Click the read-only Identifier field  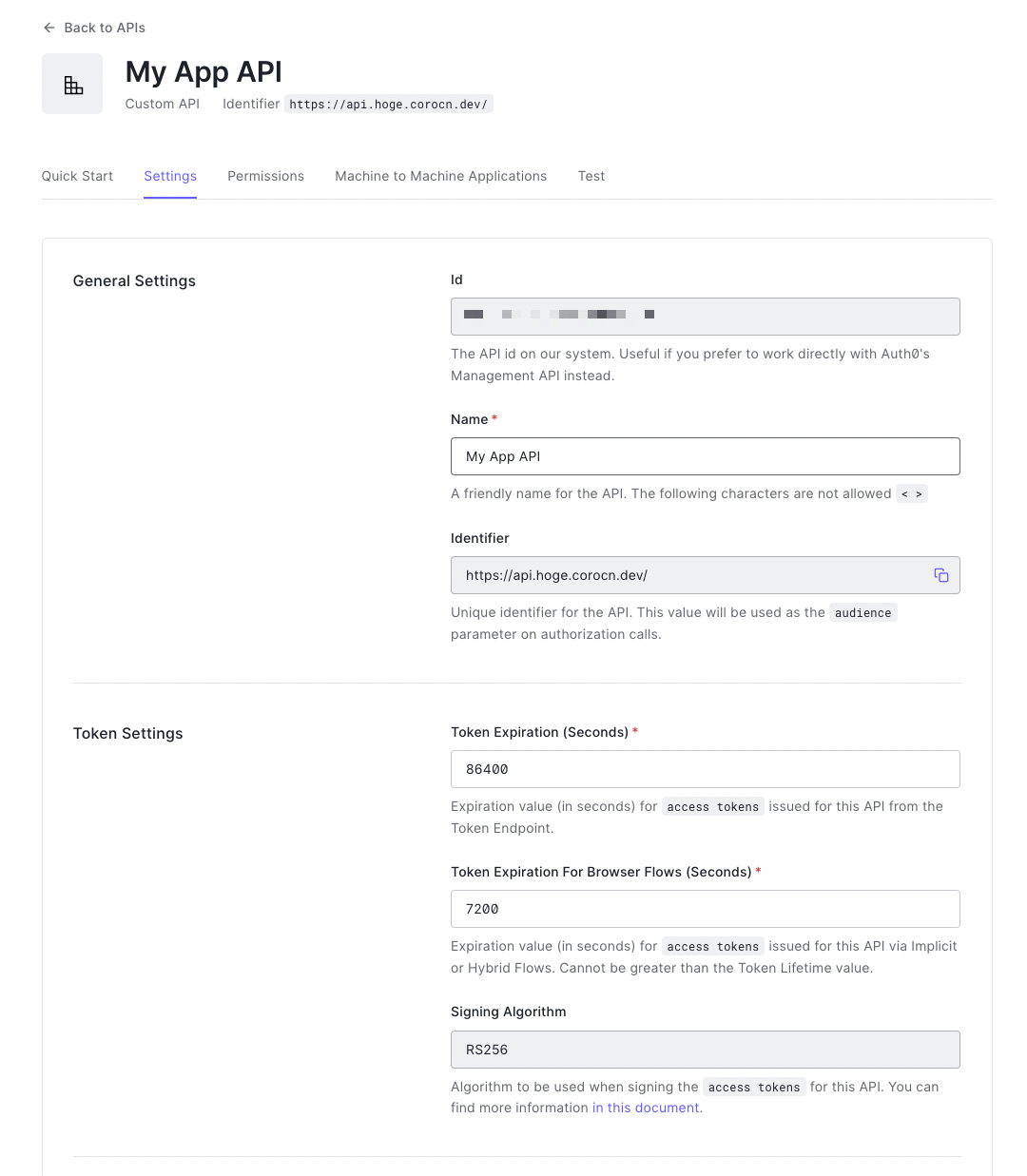point(706,575)
